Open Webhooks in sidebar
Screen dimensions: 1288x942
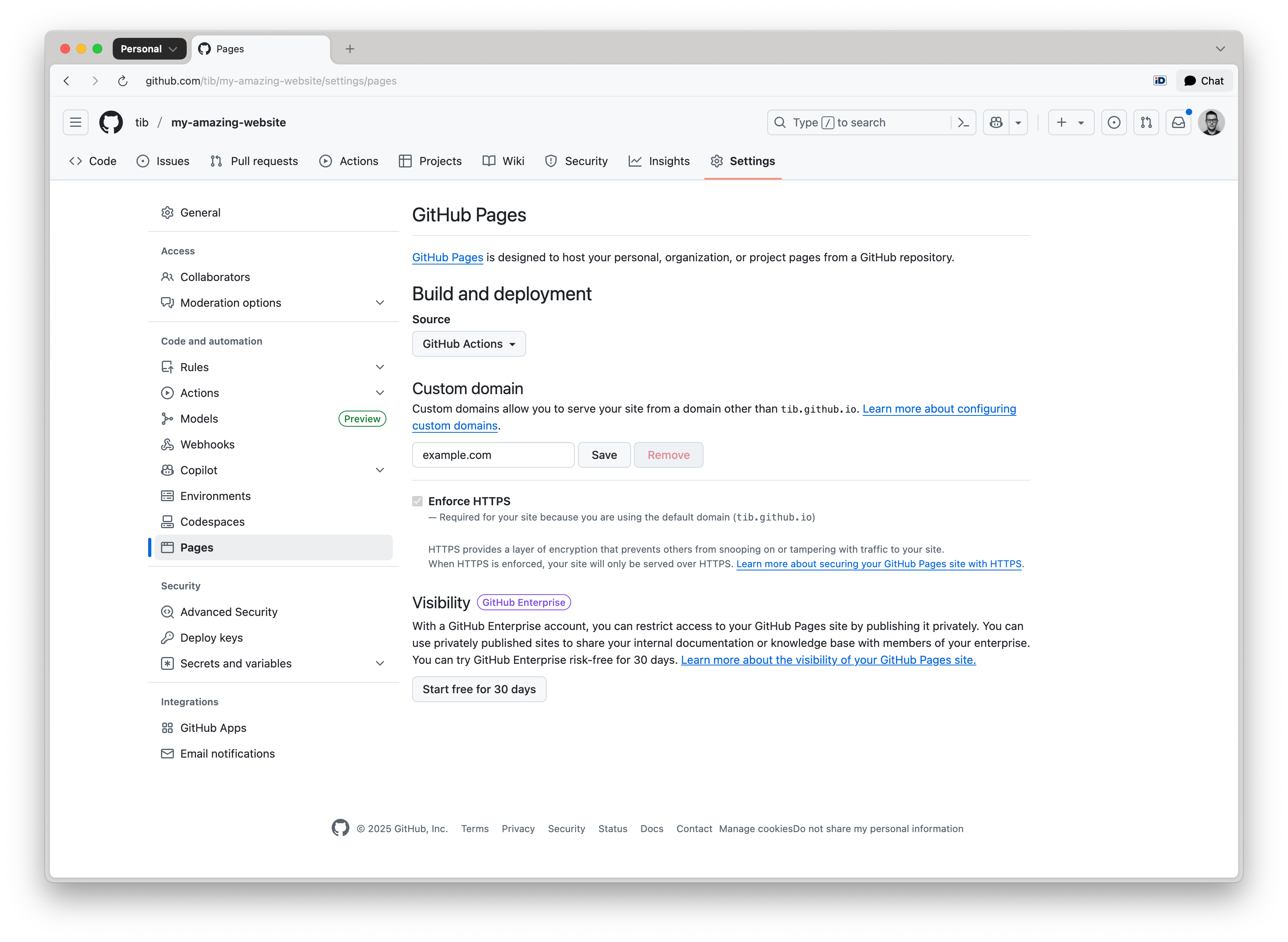tap(274, 445)
